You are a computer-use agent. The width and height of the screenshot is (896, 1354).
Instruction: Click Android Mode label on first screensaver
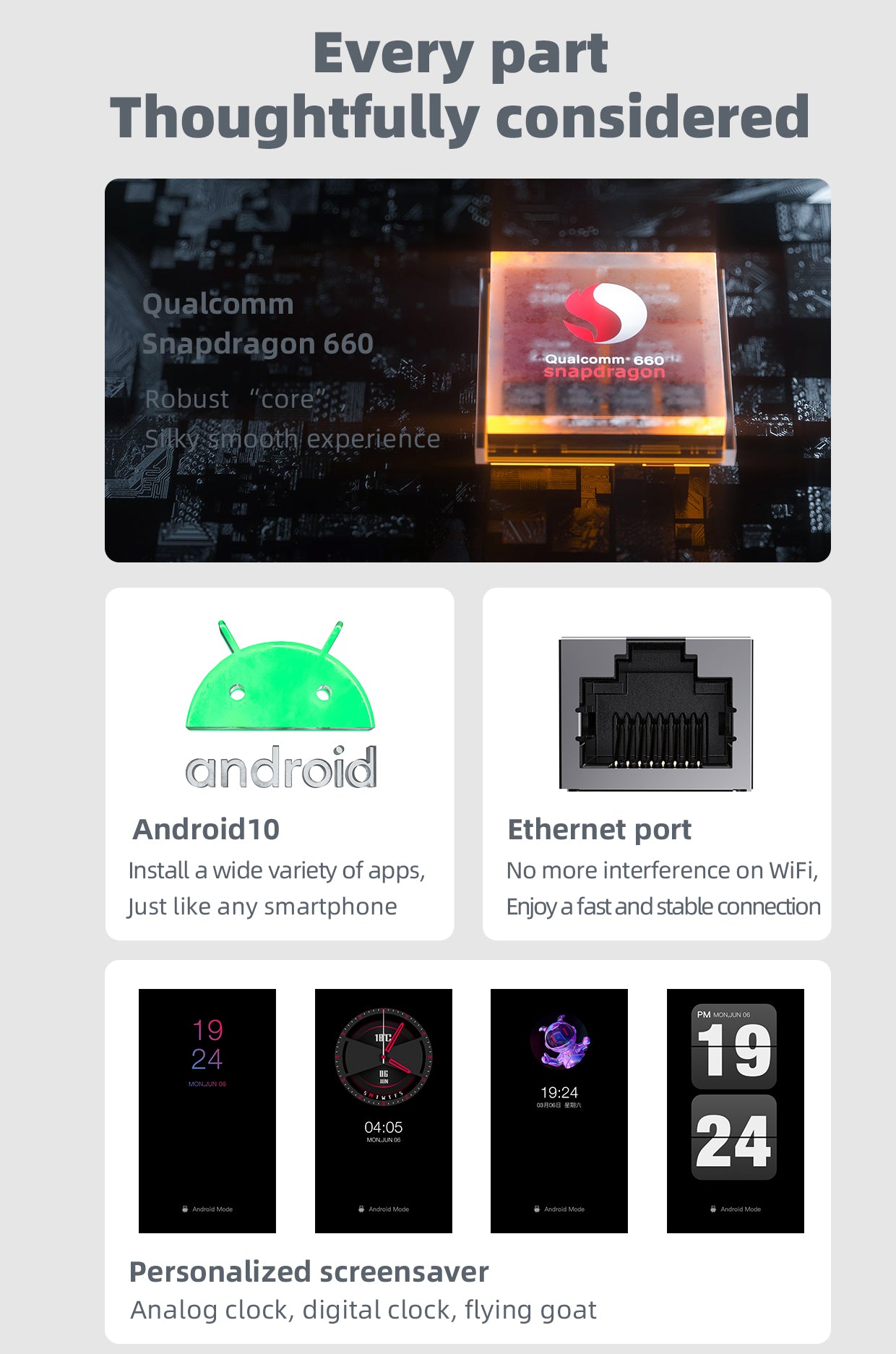pyautogui.click(x=207, y=1209)
